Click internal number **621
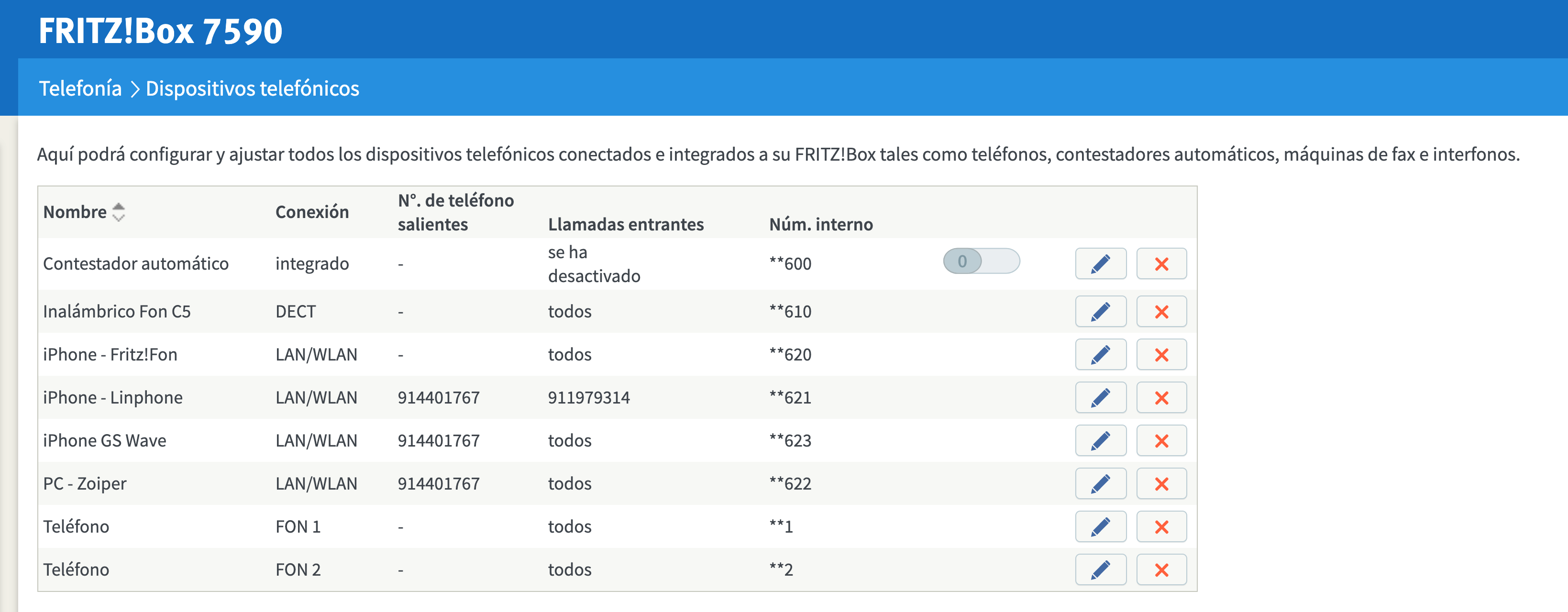1568x612 pixels. click(790, 397)
